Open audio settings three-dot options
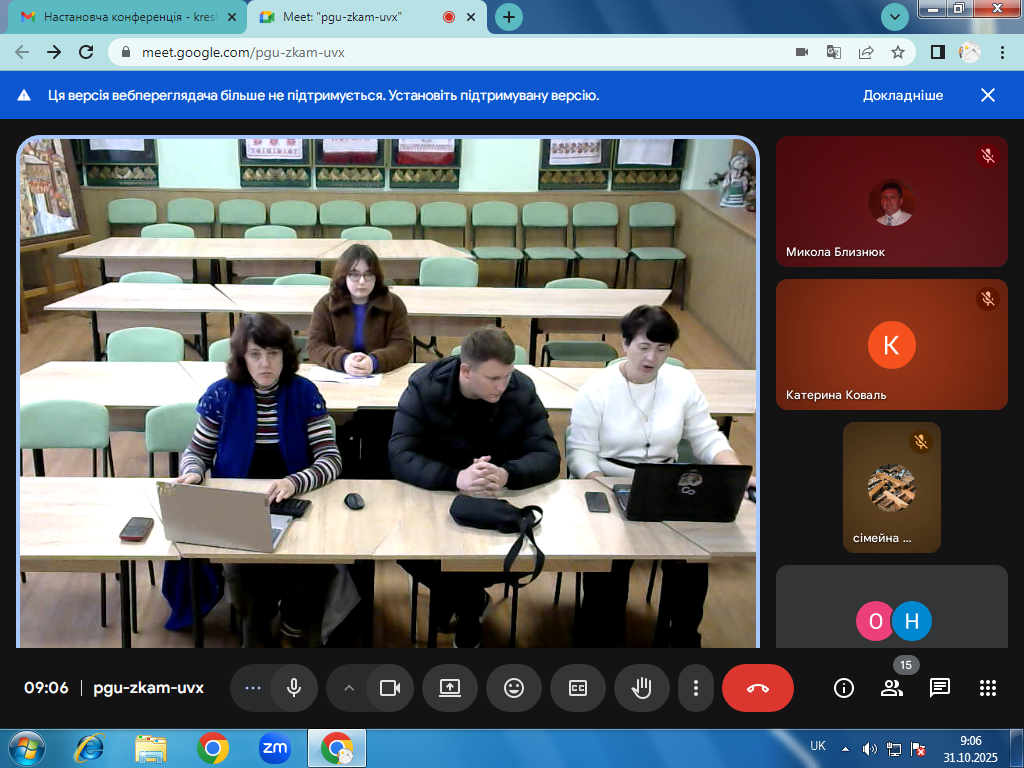Image resolution: width=1024 pixels, height=768 pixels. point(253,688)
